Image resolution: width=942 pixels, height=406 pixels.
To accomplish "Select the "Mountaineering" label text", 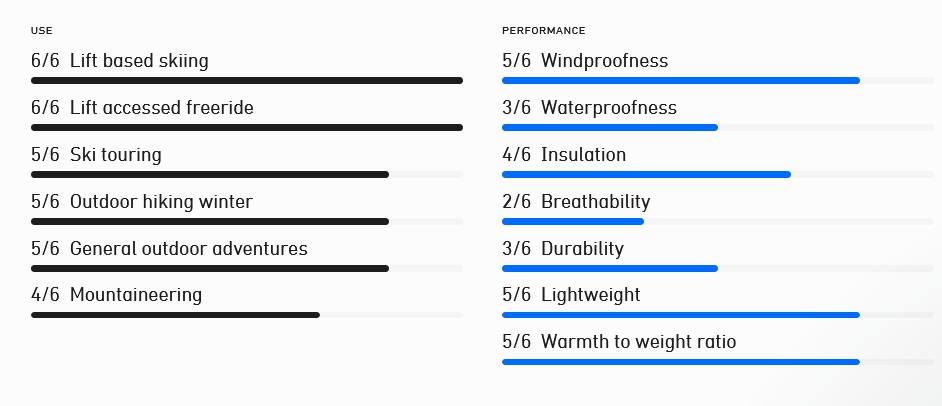I will click(135, 295).
